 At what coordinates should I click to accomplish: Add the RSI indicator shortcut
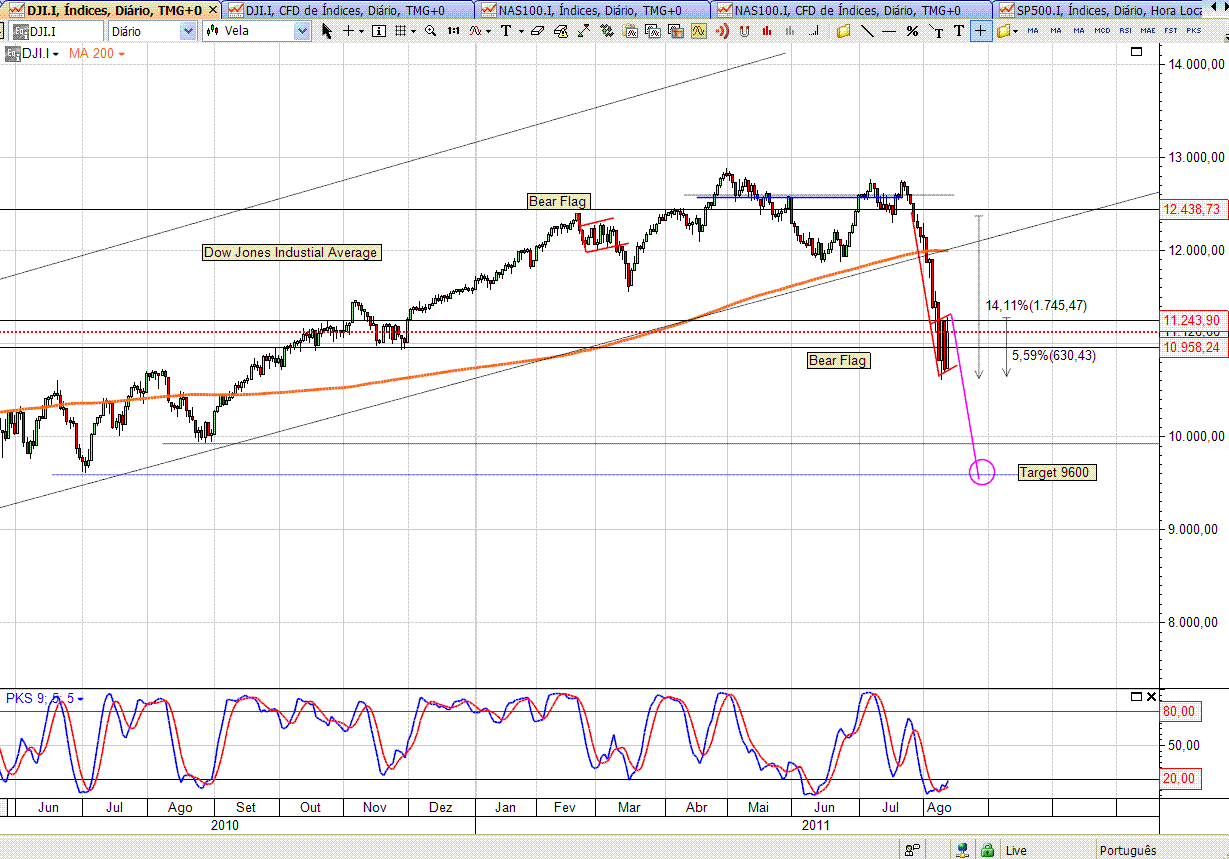pyautogui.click(x=1125, y=31)
